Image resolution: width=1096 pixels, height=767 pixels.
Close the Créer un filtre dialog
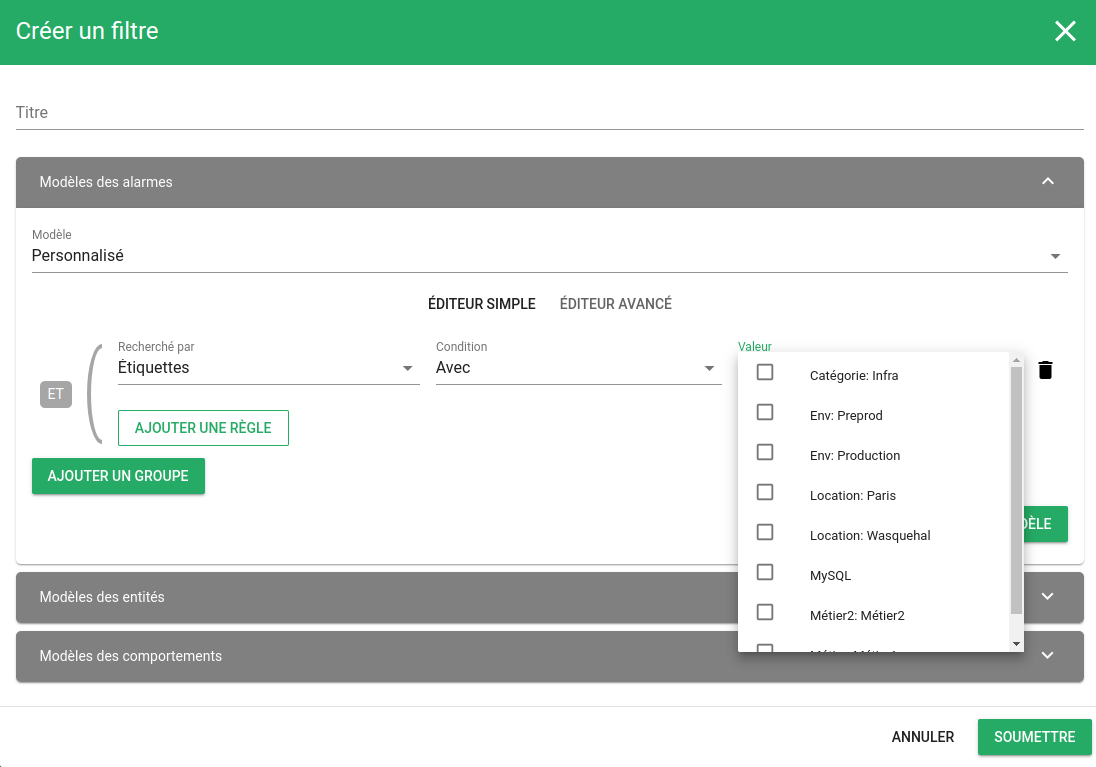[1065, 31]
